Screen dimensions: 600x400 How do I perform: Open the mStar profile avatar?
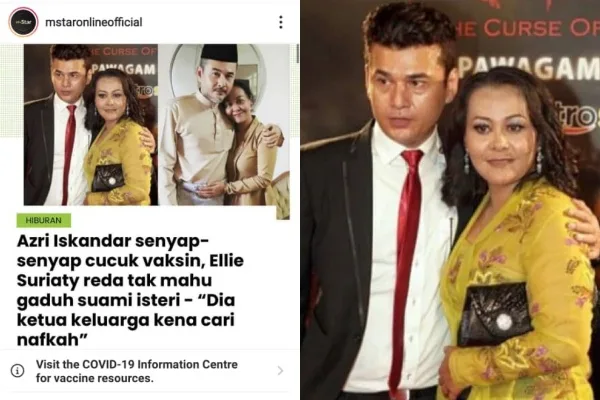point(23,22)
